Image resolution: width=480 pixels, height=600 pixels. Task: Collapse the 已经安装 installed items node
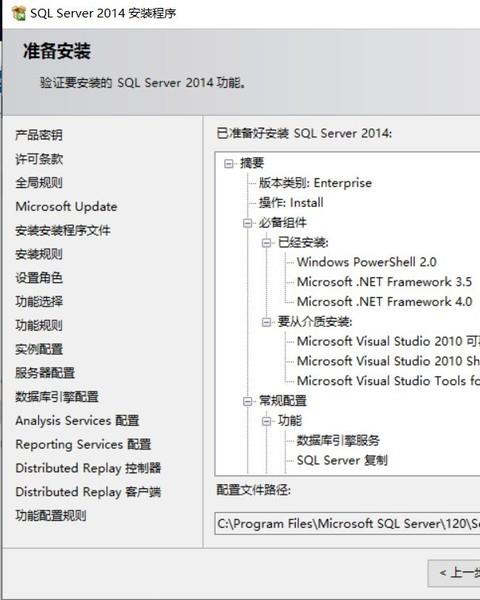pyautogui.click(x=266, y=243)
